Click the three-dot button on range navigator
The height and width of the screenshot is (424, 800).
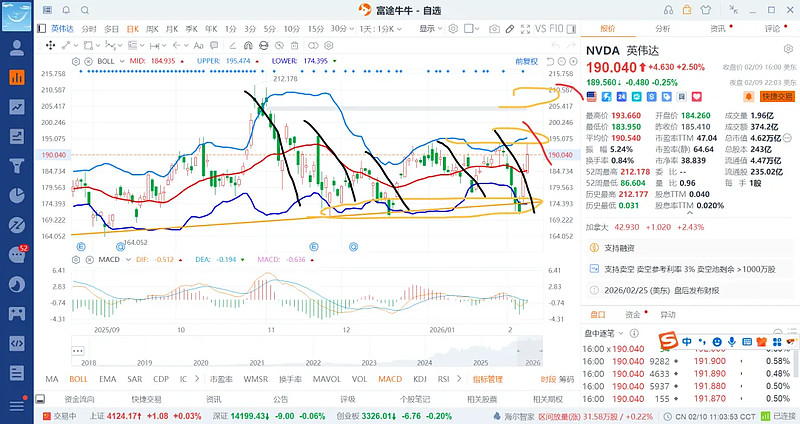78,351
